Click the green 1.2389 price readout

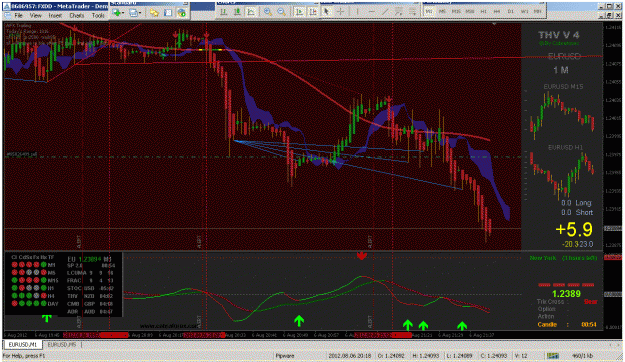(x=566, y=294)
